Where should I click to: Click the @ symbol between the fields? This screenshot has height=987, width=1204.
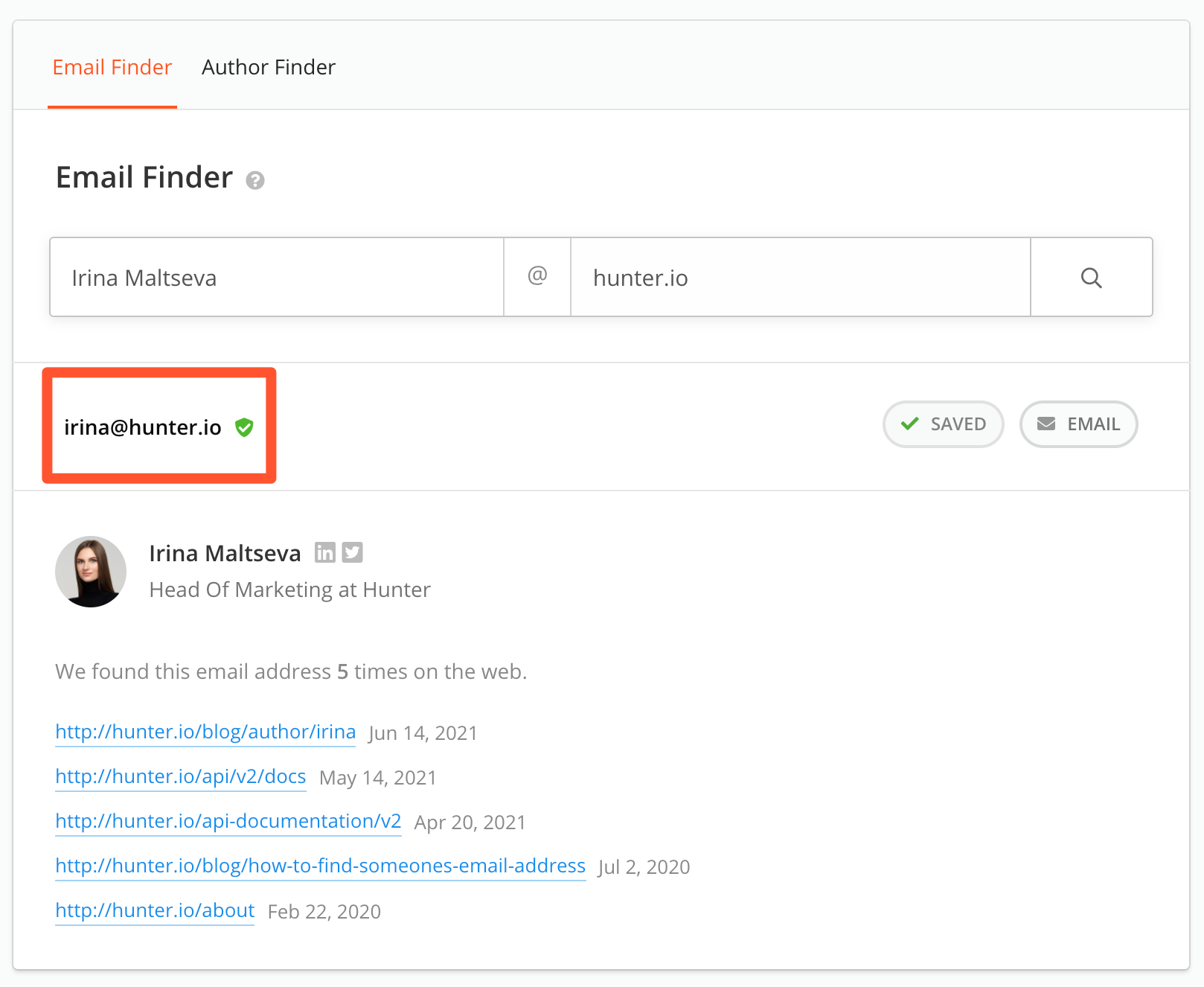point(537,276)
